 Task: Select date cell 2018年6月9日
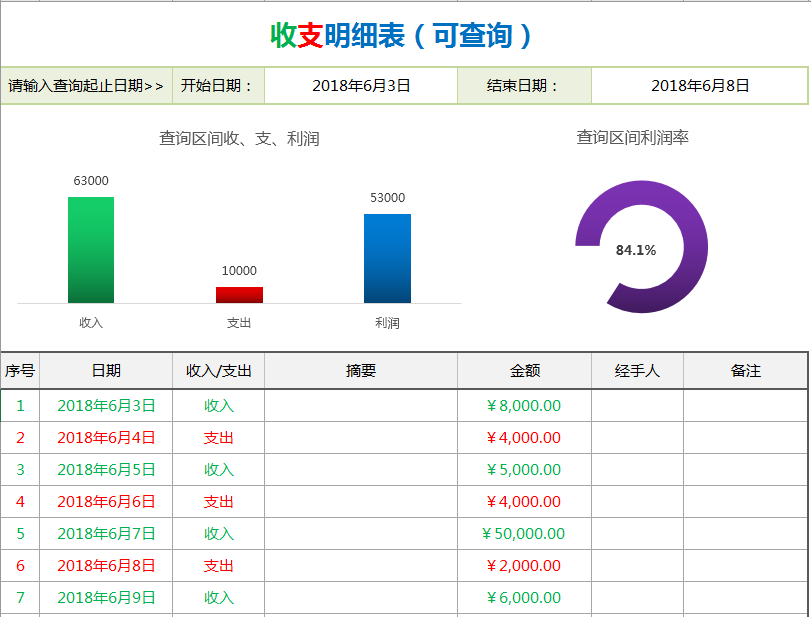pyautogui.click(x=106, y=598)
